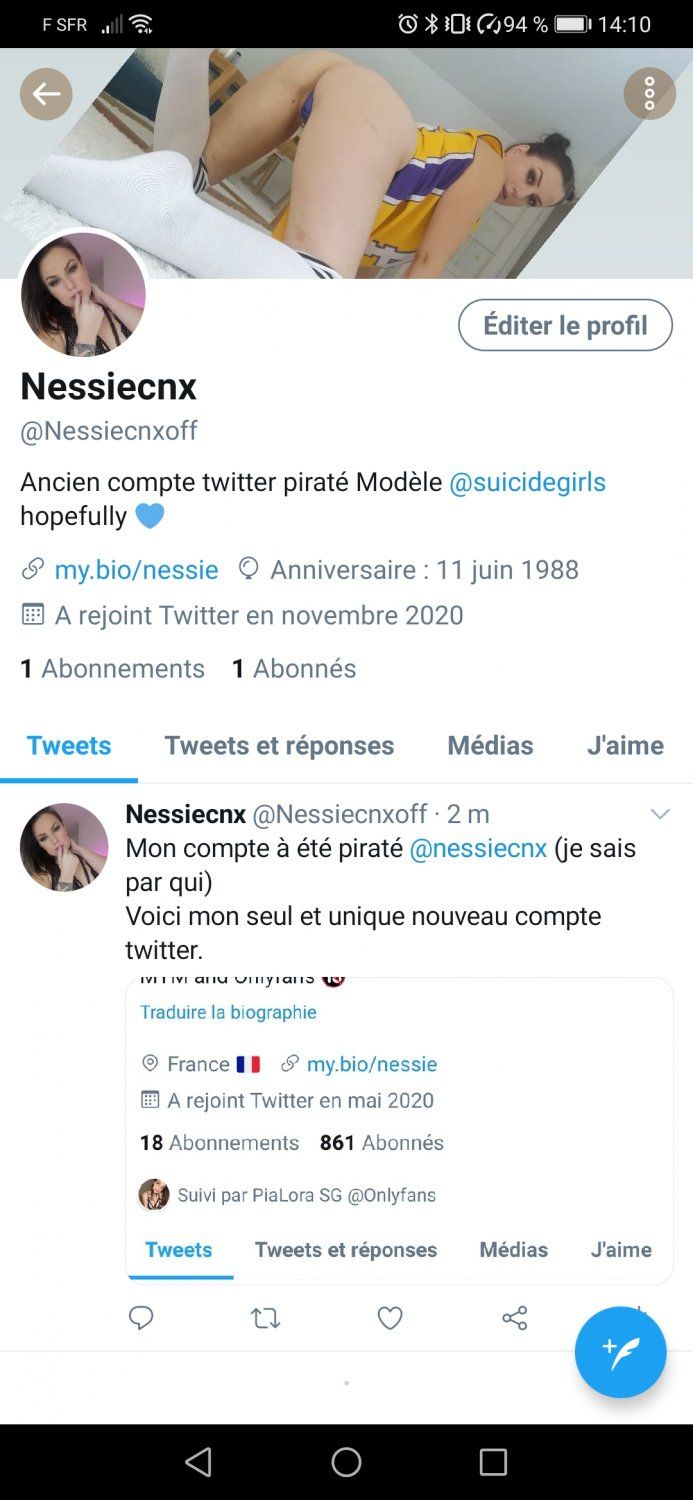The image size is (693, 1500).
Task: Expand the tweet options chevron
Action: coord(660,814)
